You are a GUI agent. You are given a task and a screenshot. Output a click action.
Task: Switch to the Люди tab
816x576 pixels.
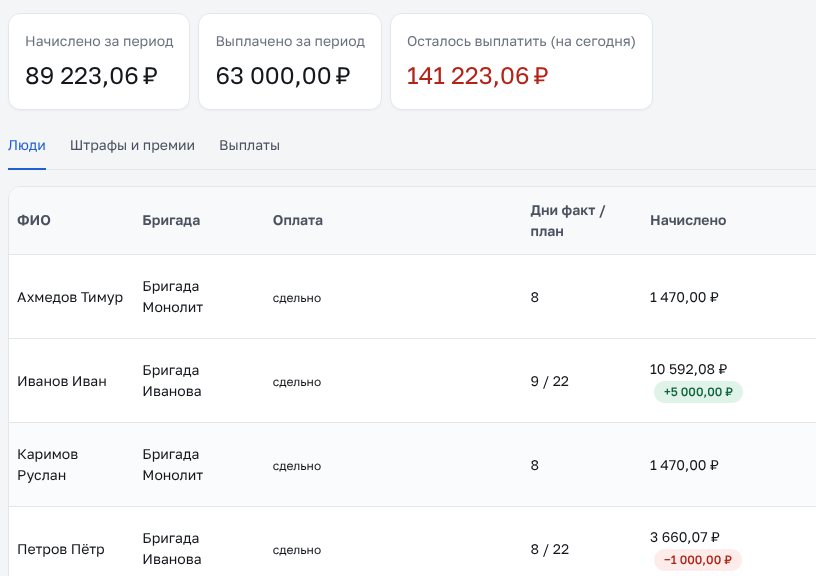[x=27, y=145]
